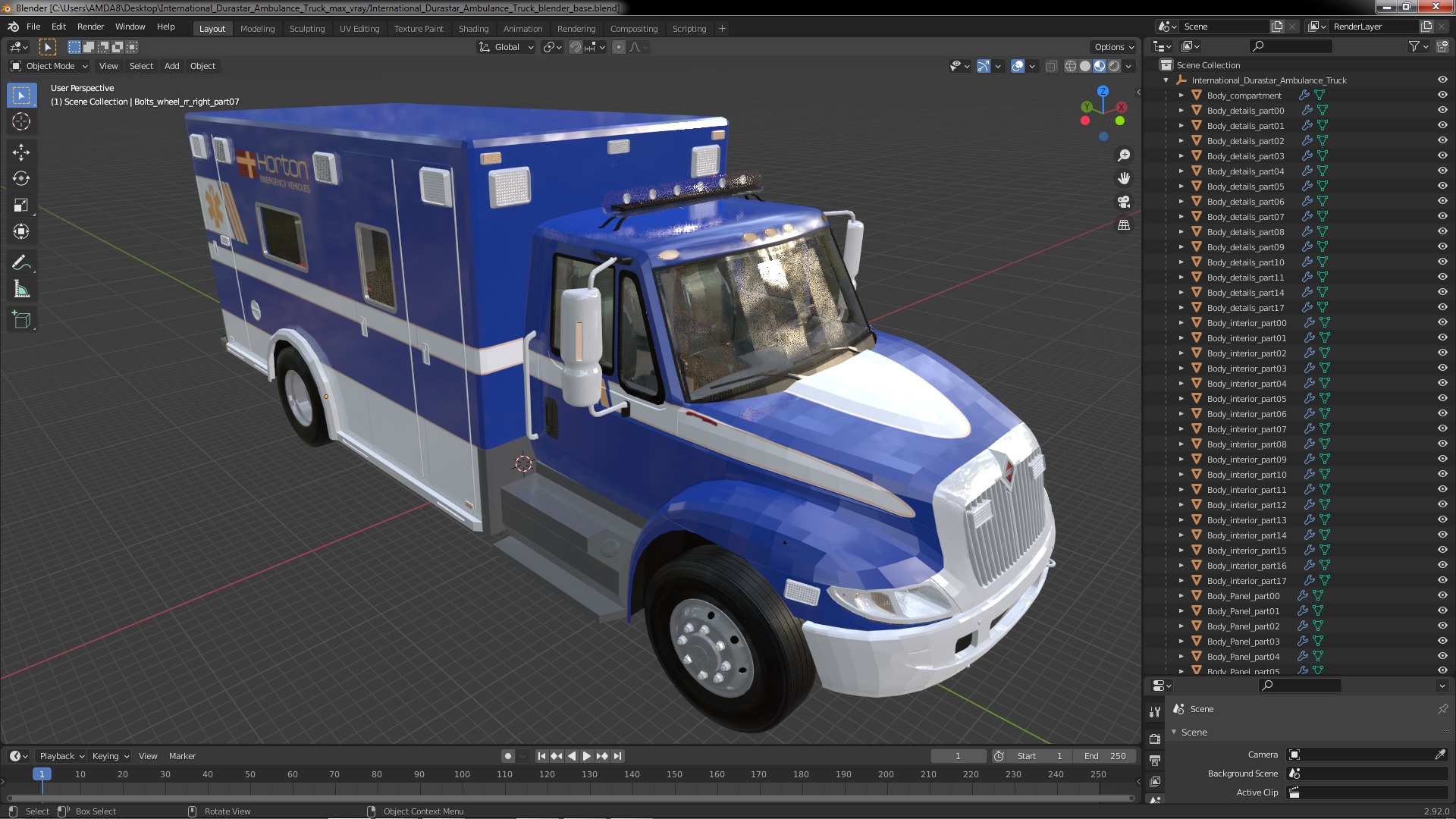Play the animation forward
Screen dimensions: 1456x819
[x=587, y=756]
